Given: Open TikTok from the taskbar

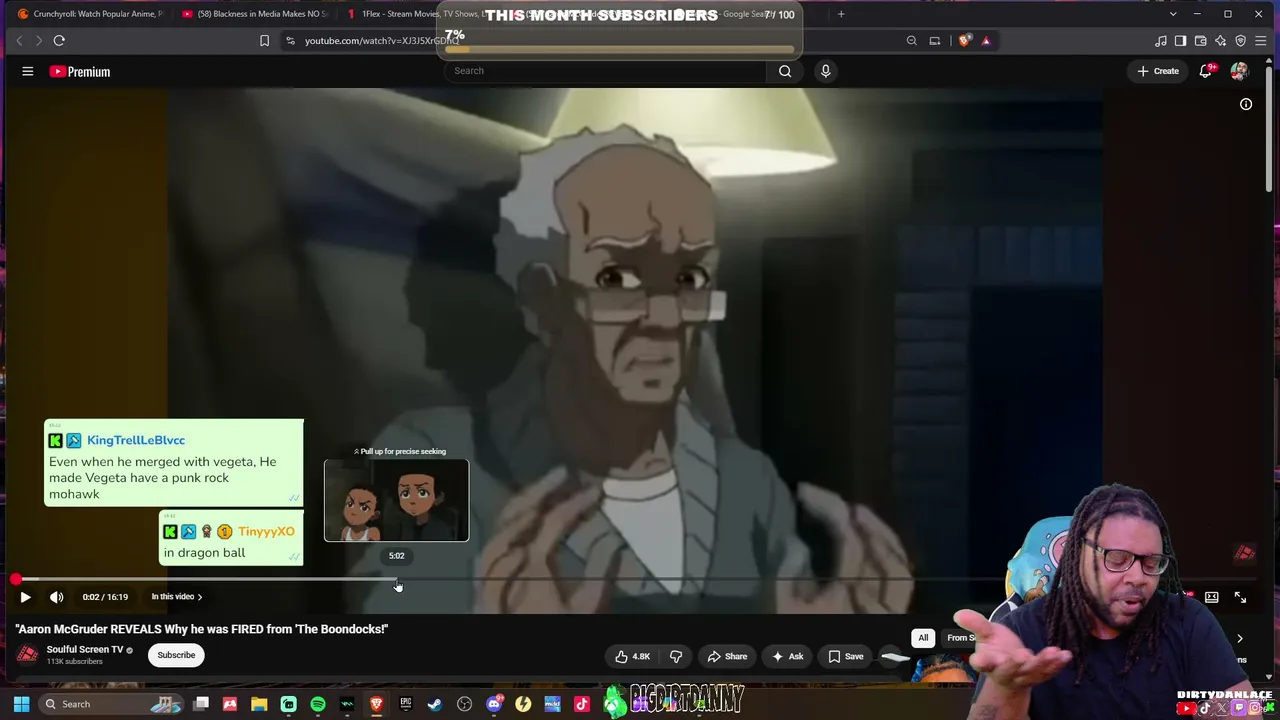Looking at the screenshot, I should click(x=582, y=704).
